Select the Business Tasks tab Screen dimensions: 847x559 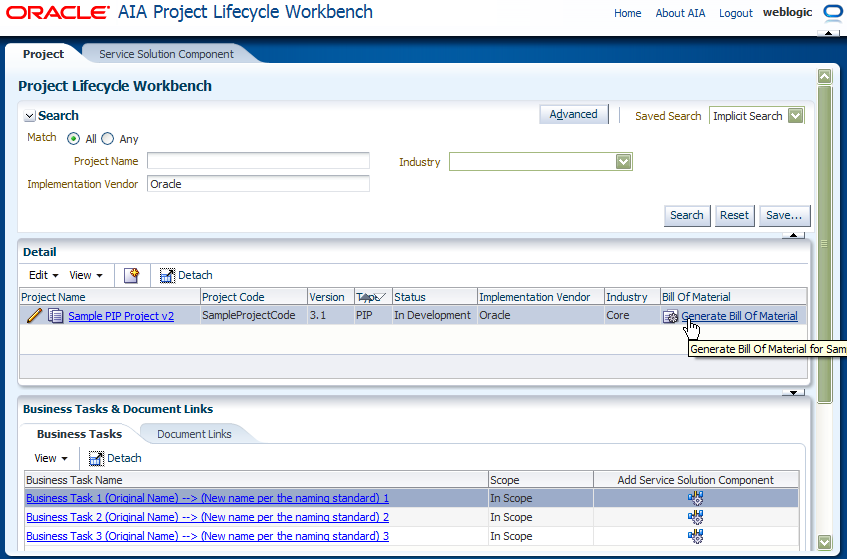pyautogui.click(x=79, y=434)
